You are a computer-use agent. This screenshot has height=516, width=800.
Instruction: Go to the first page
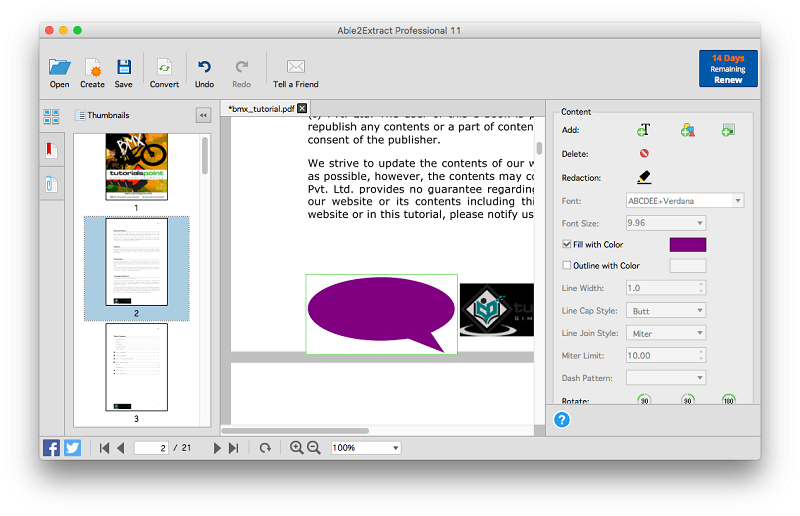coord(104,448)
